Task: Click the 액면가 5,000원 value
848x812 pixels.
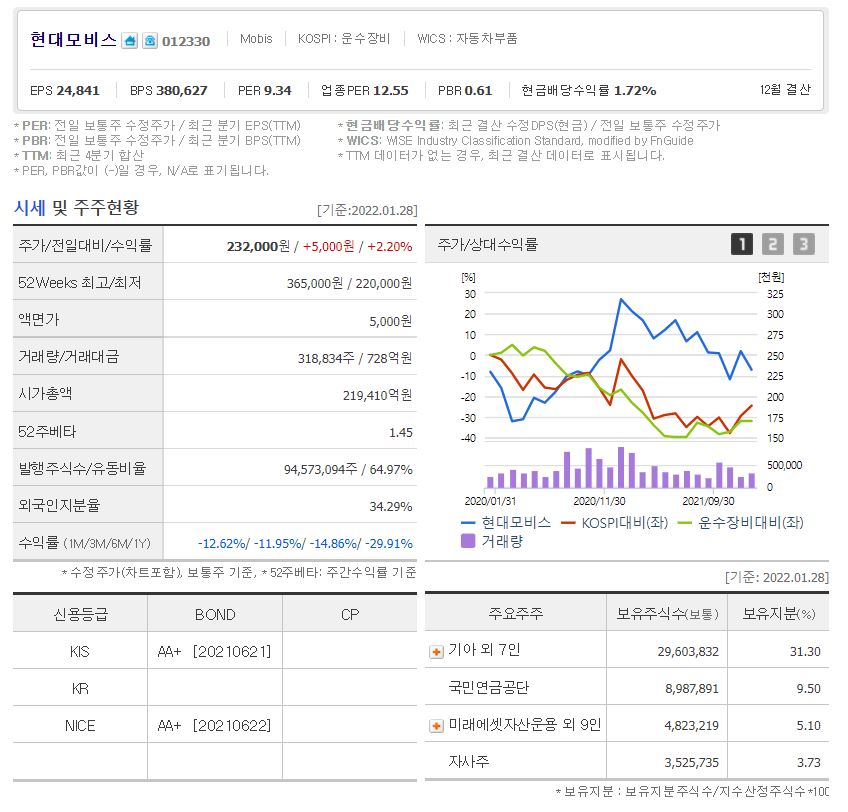Action: click(390, 321)
